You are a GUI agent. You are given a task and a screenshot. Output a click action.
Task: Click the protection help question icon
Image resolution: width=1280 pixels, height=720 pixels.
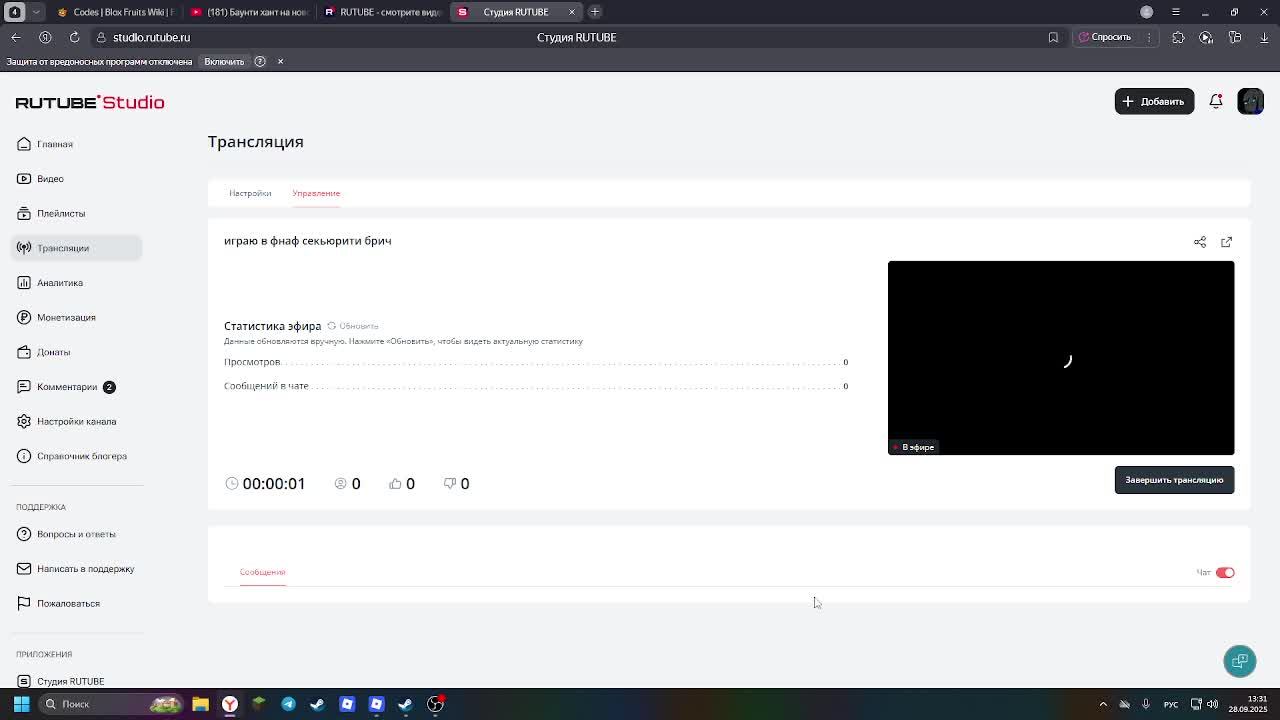(x=260, y=62)
